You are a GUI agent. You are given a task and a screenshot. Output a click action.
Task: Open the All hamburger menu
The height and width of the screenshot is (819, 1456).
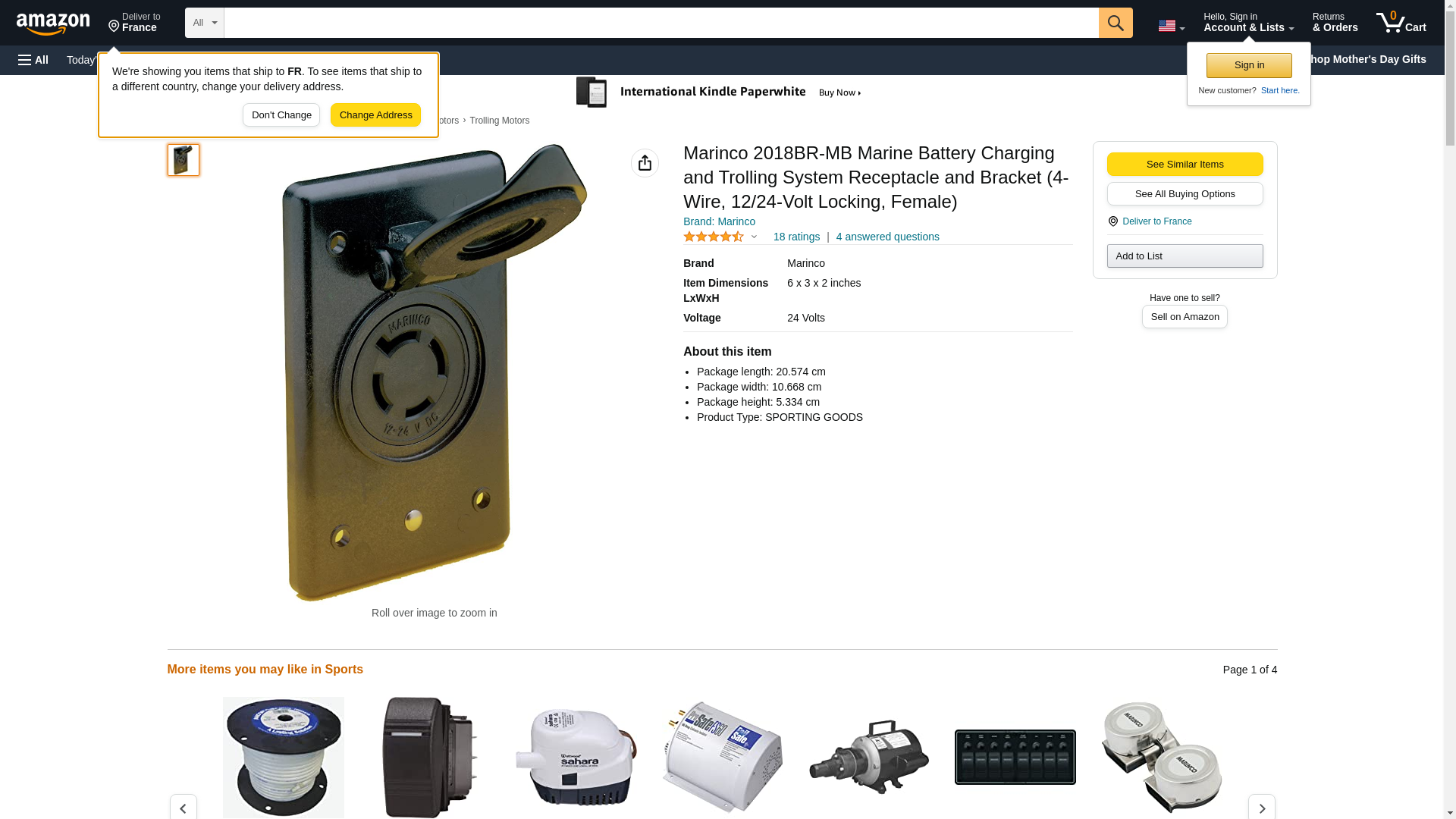click(33, 60)
